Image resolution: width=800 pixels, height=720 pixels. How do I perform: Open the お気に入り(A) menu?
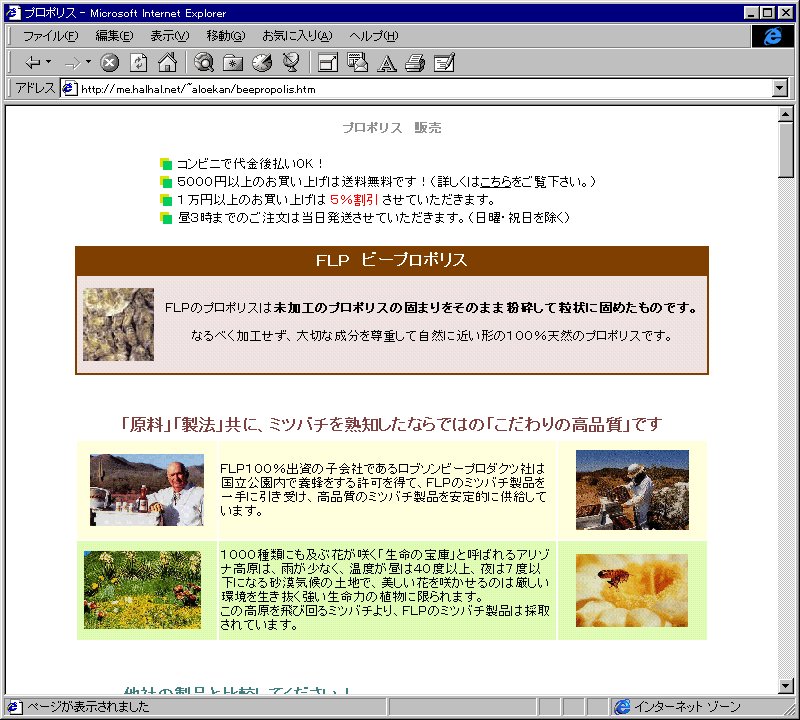[x=297, y=36]
